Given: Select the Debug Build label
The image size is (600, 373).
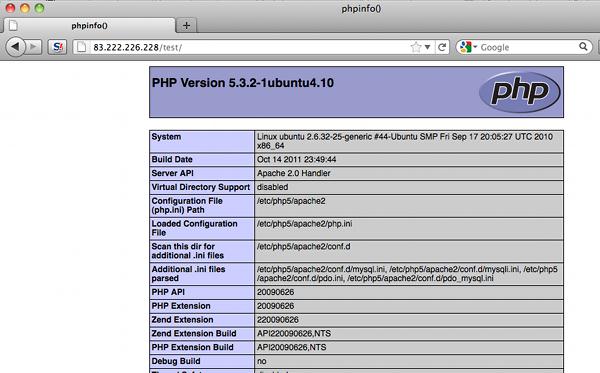Looking at the screenshot, I should [176, 361].
